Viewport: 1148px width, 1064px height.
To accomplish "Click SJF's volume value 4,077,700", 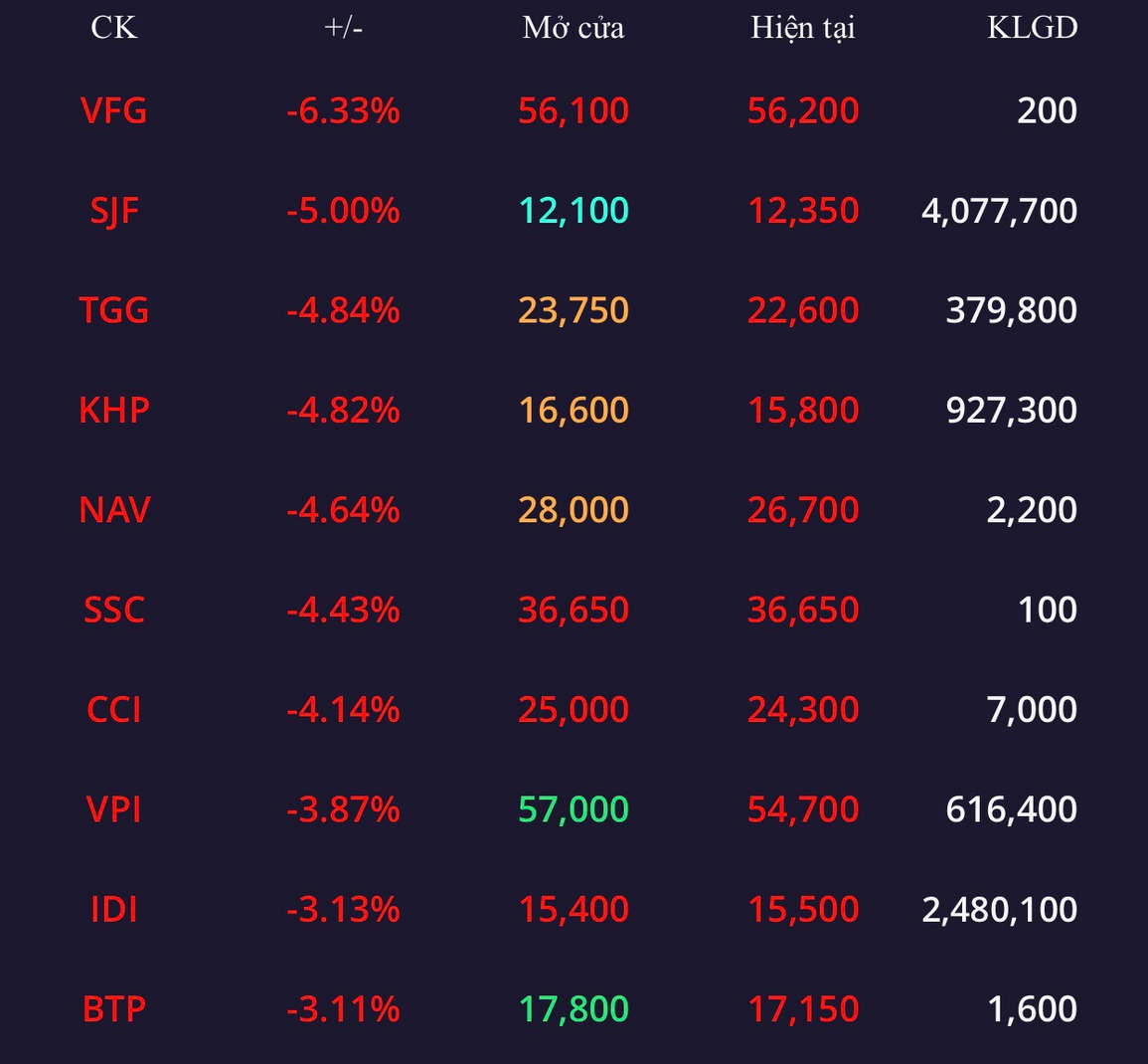I will 999,211.
